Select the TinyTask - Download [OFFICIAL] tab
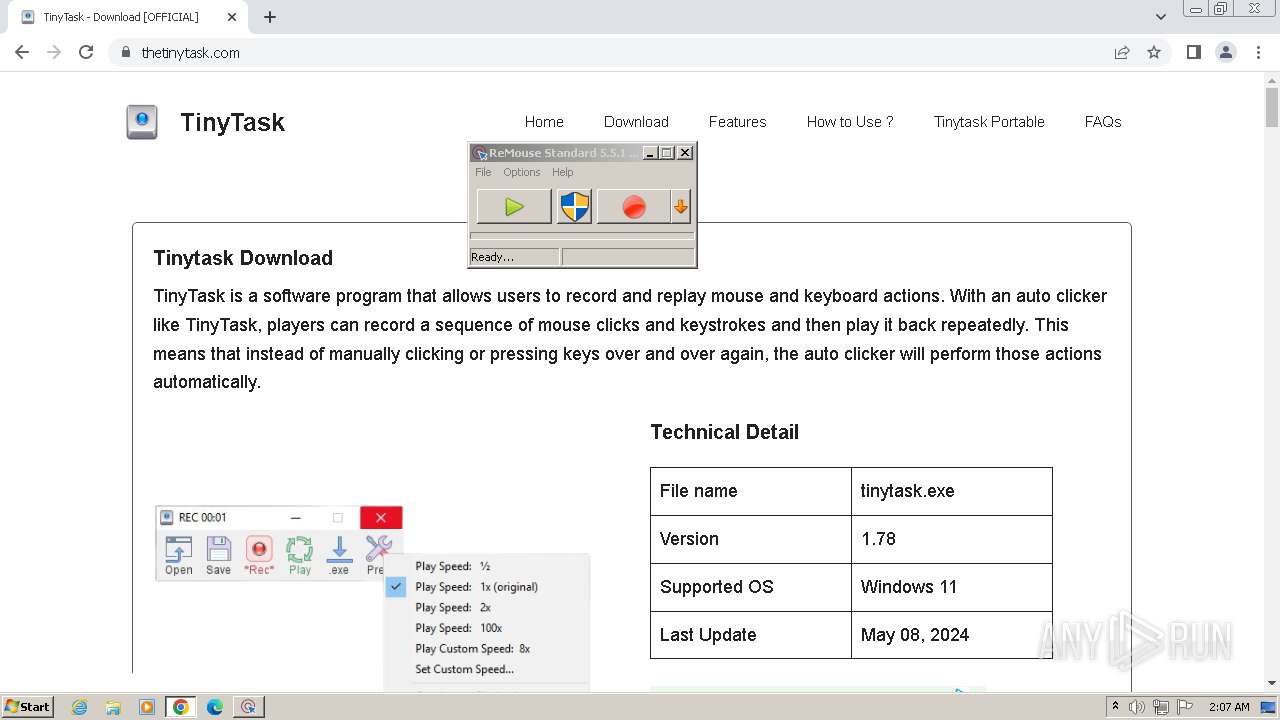This screenshot has height=720, width=1280. tap(128, 17)
